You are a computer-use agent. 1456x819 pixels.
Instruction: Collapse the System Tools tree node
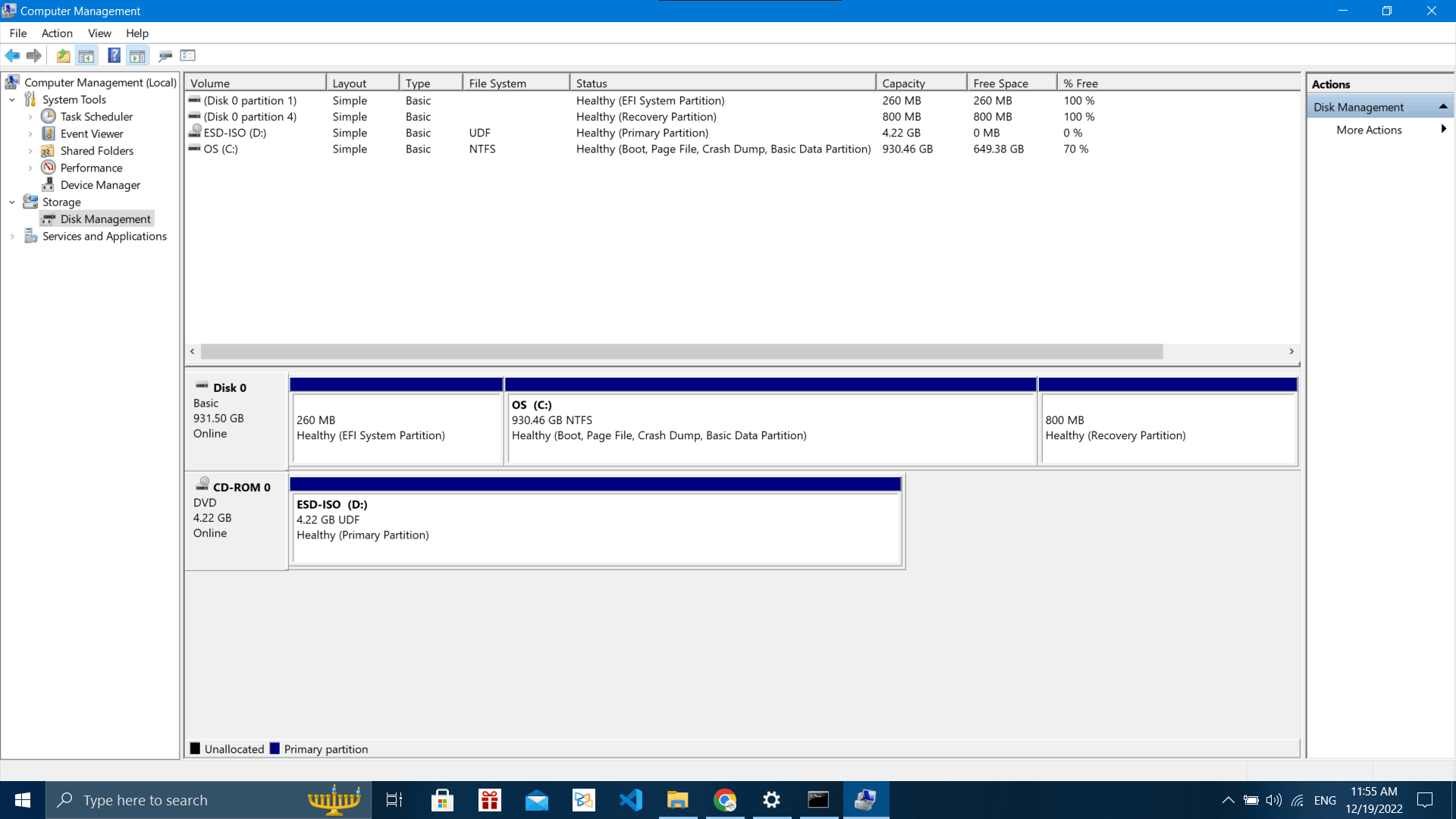12,99
